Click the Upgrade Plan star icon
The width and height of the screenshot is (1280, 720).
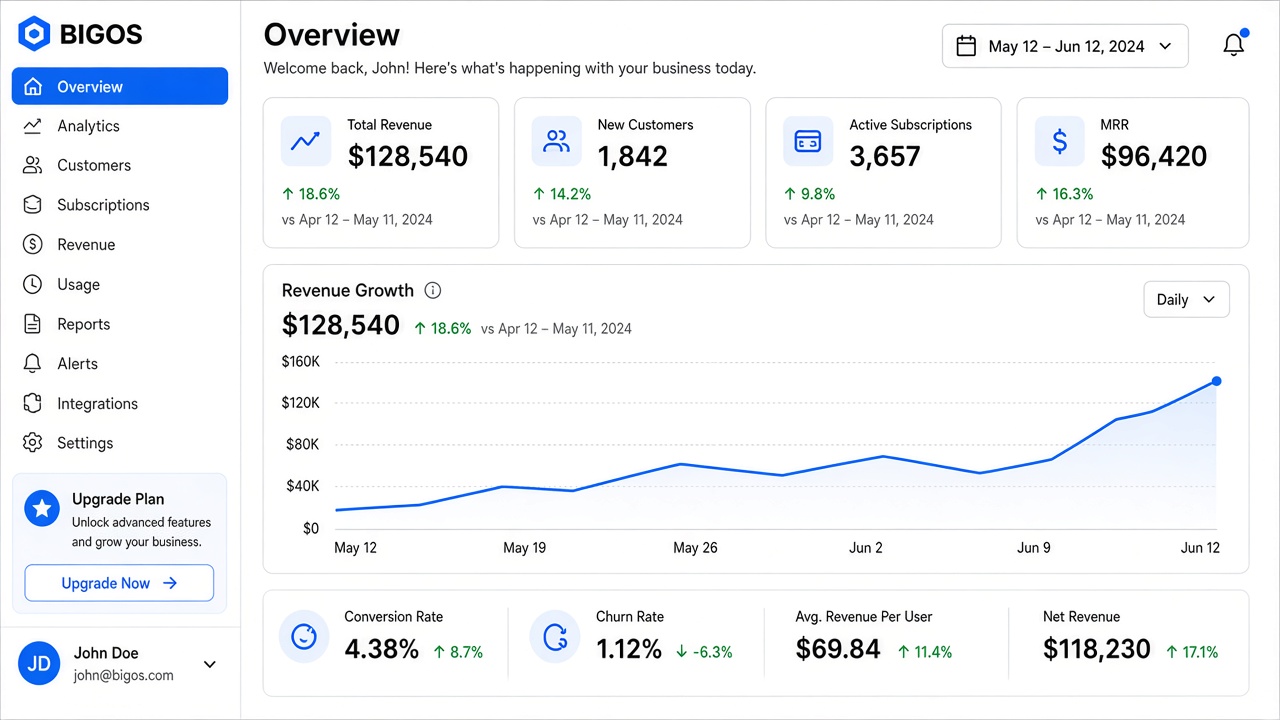coord(42,508)
